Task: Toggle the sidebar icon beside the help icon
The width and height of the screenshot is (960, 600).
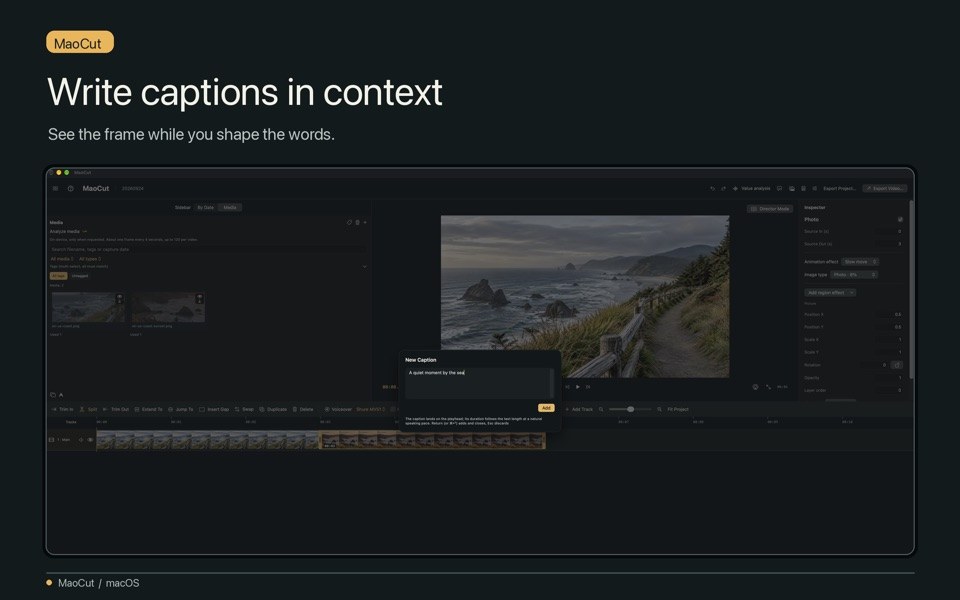Action: tap(55, 189)
